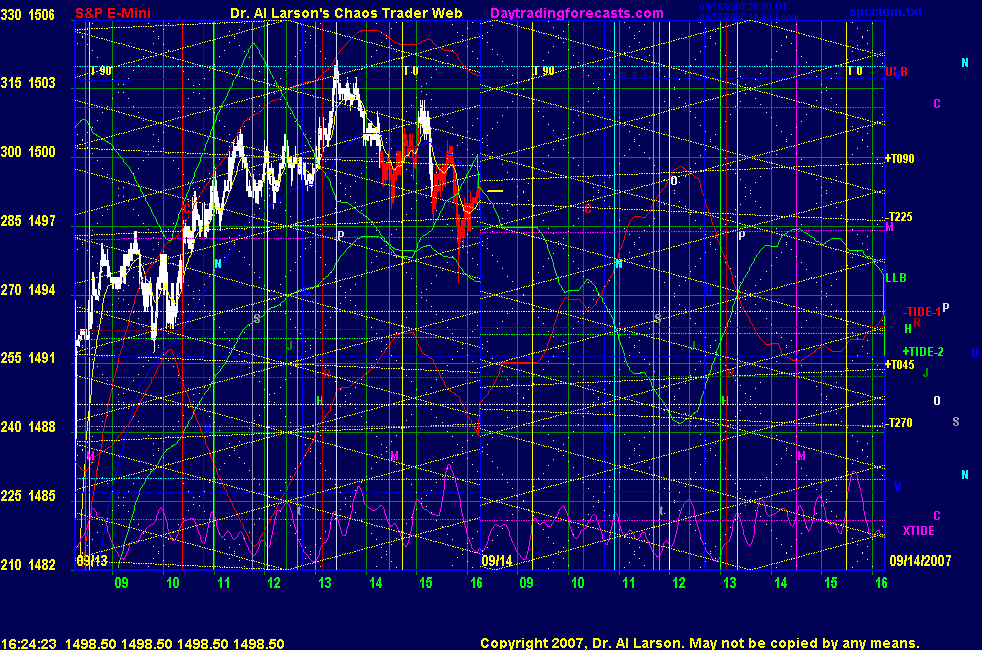Screen dimensions: 982x650
Task: Click the 285 1497 price axis label
Action: tap(28, 220)
